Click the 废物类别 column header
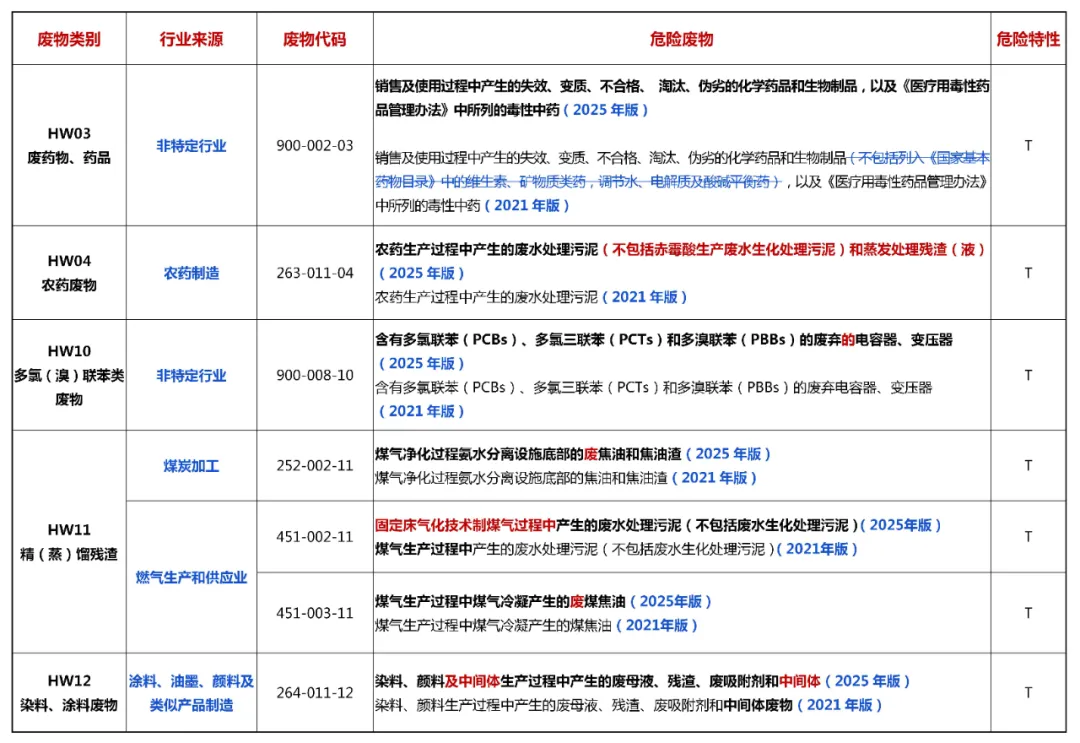This screenshot has width=1080, height=743. click(x=68, y=40)
